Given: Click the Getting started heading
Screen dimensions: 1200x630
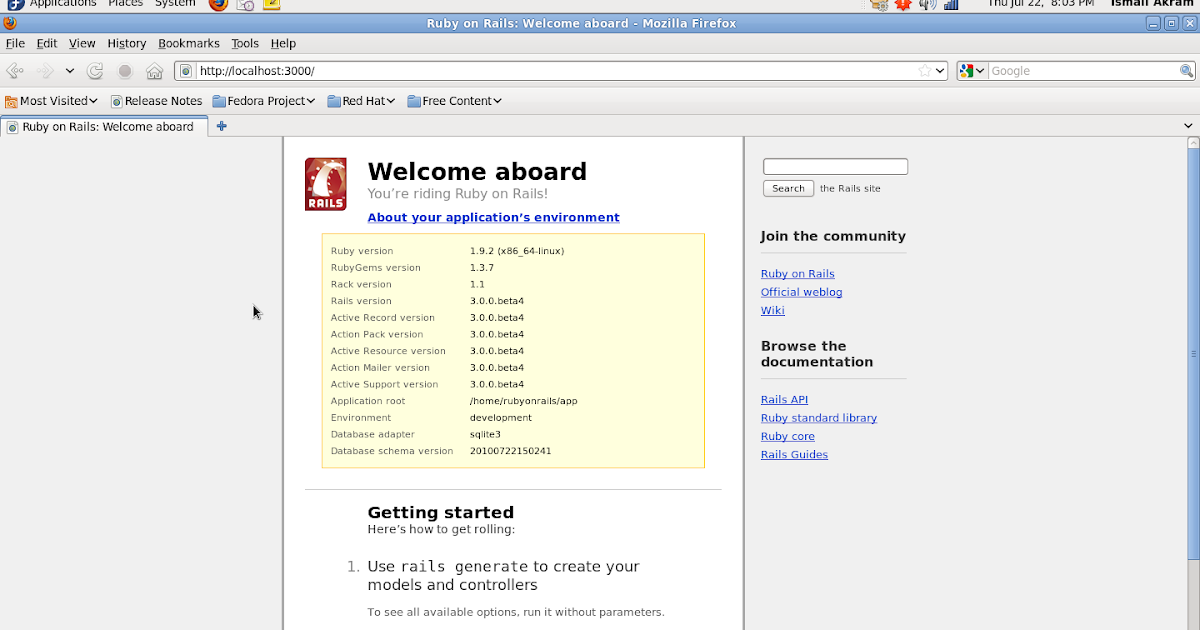Looking at the screenshot, I should pos(441,512).
